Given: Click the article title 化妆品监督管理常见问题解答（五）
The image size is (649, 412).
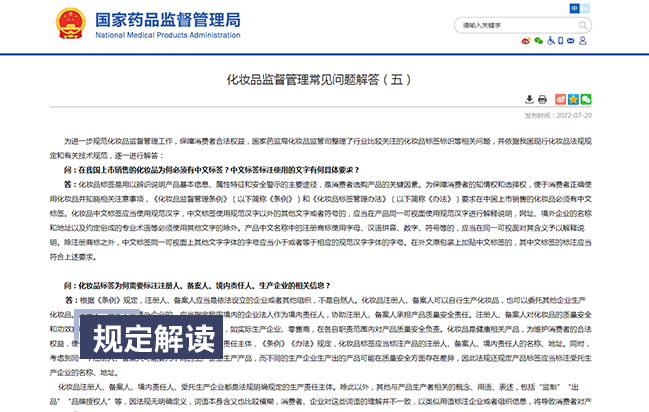Looking at the screenshot, I should (319, 79).
